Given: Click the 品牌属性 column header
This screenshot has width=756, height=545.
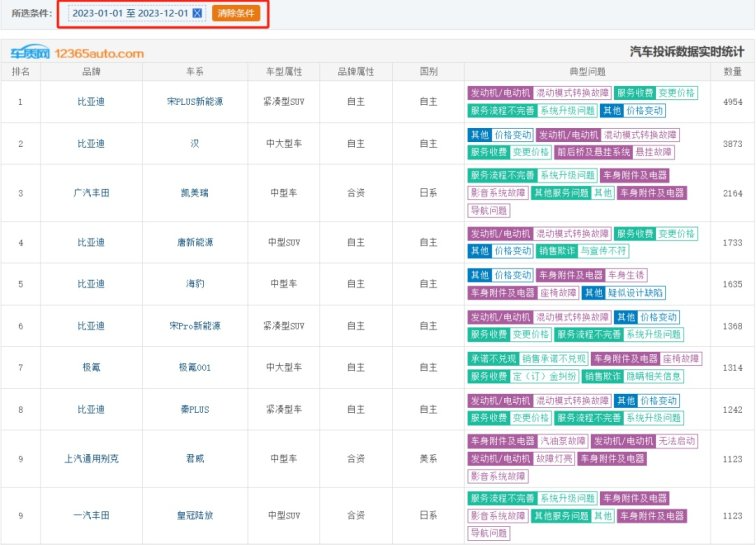Looking at the screenshot, I should click(356, 72).
